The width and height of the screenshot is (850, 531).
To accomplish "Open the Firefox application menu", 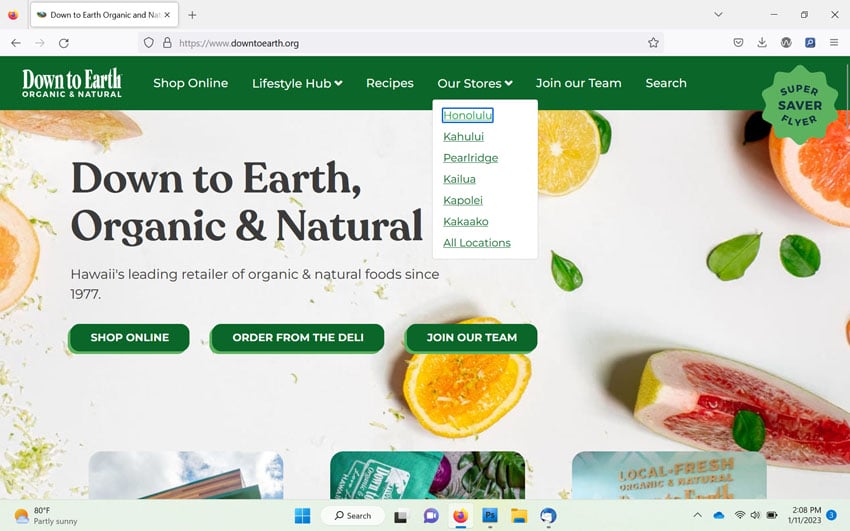I will pos(834,42).
